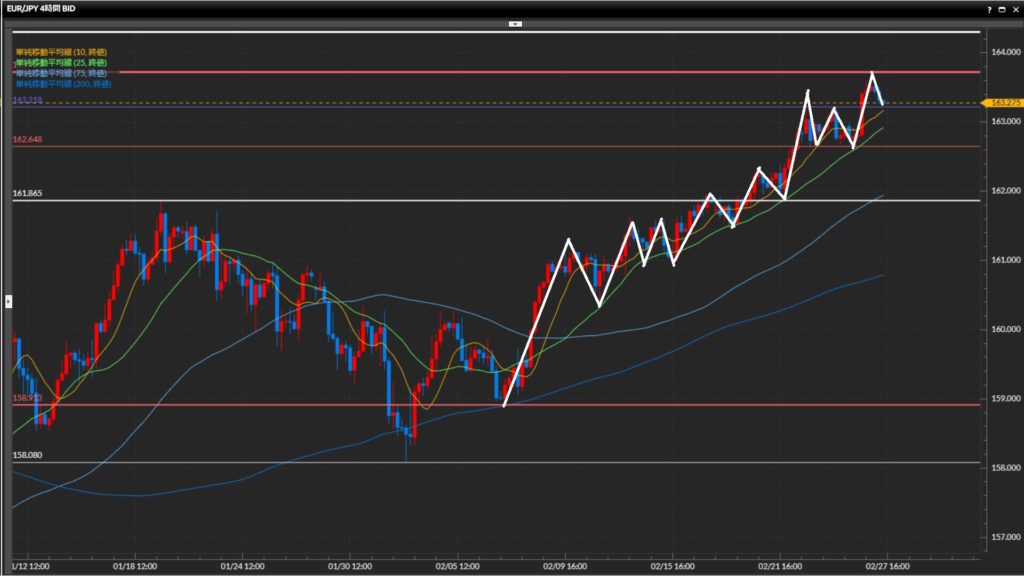
Task: Click the 160.000 price axis label
Action: pyautogui.click(x=1002, y=329)
